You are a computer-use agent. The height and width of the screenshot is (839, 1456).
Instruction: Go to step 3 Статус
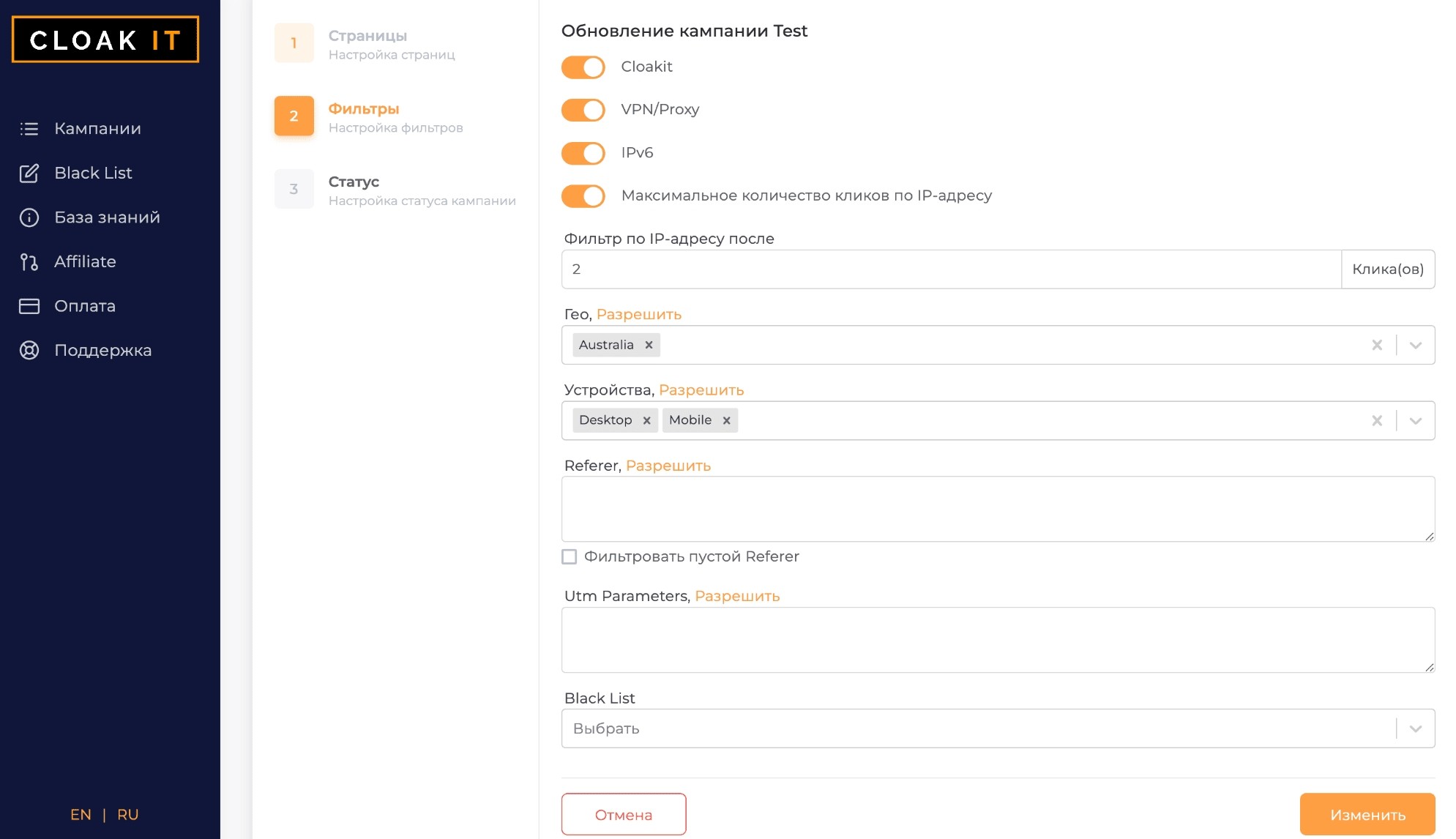point(396,190)
